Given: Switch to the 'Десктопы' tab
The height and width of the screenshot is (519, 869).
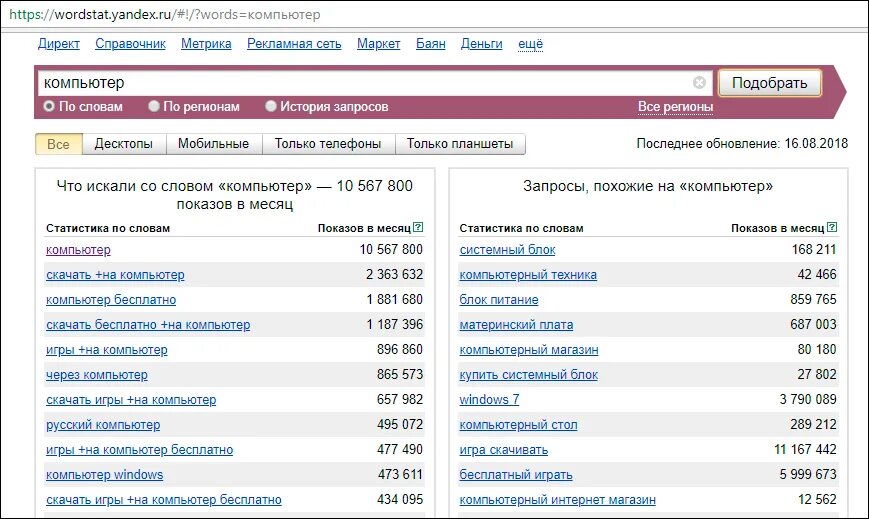Looking at the screenshot, I should tap(124, 144).
